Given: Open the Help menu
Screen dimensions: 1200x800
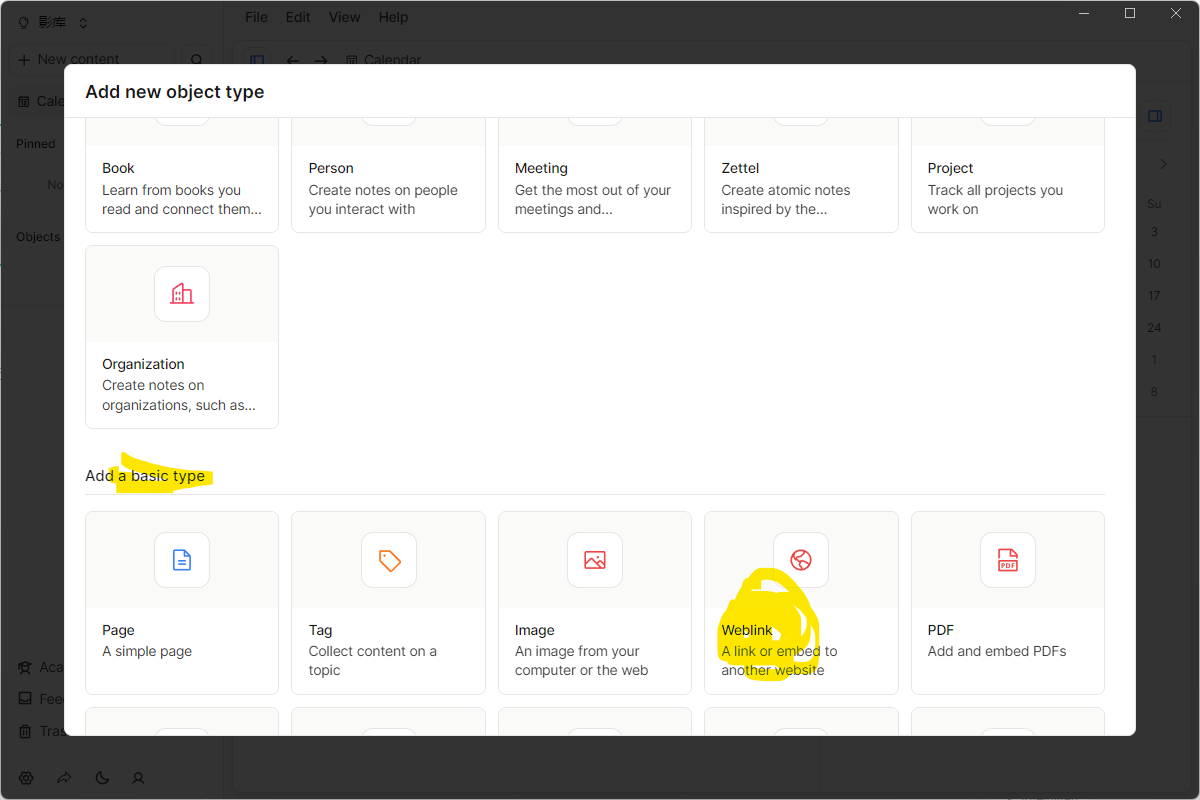Looking at the screenshot, I should coord(393,17).
